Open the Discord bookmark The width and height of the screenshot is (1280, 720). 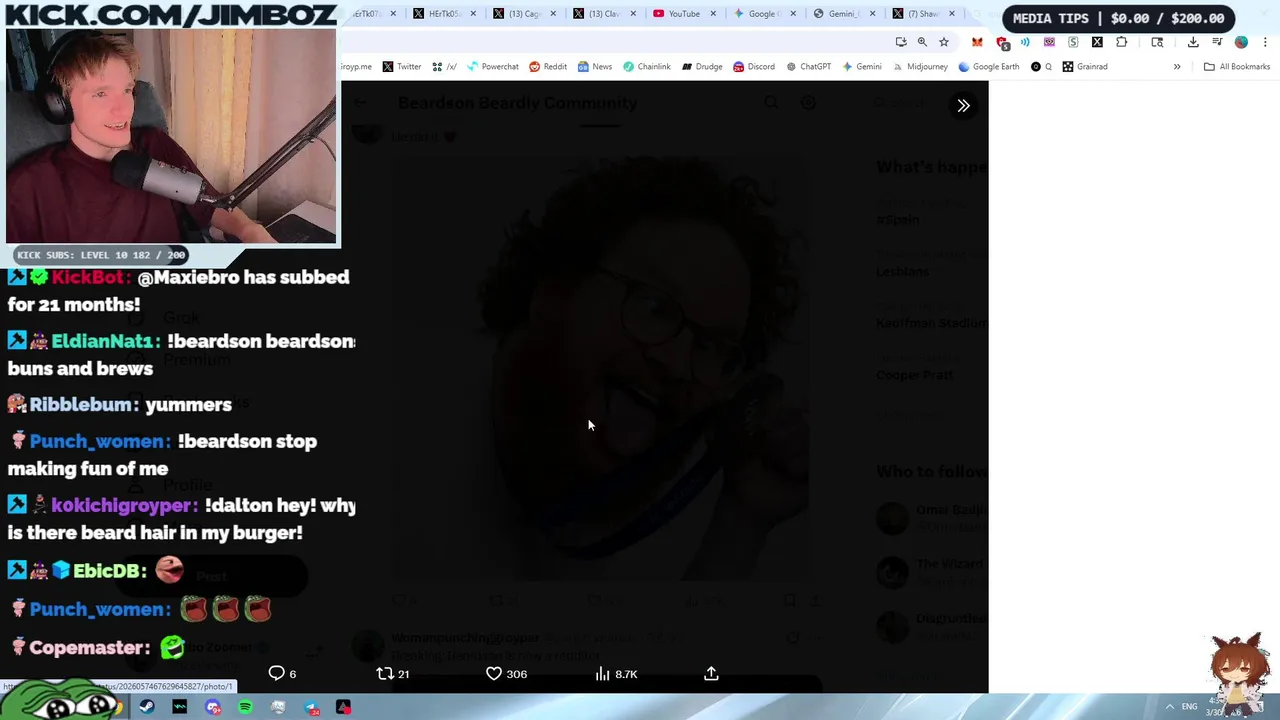[754, 67]
